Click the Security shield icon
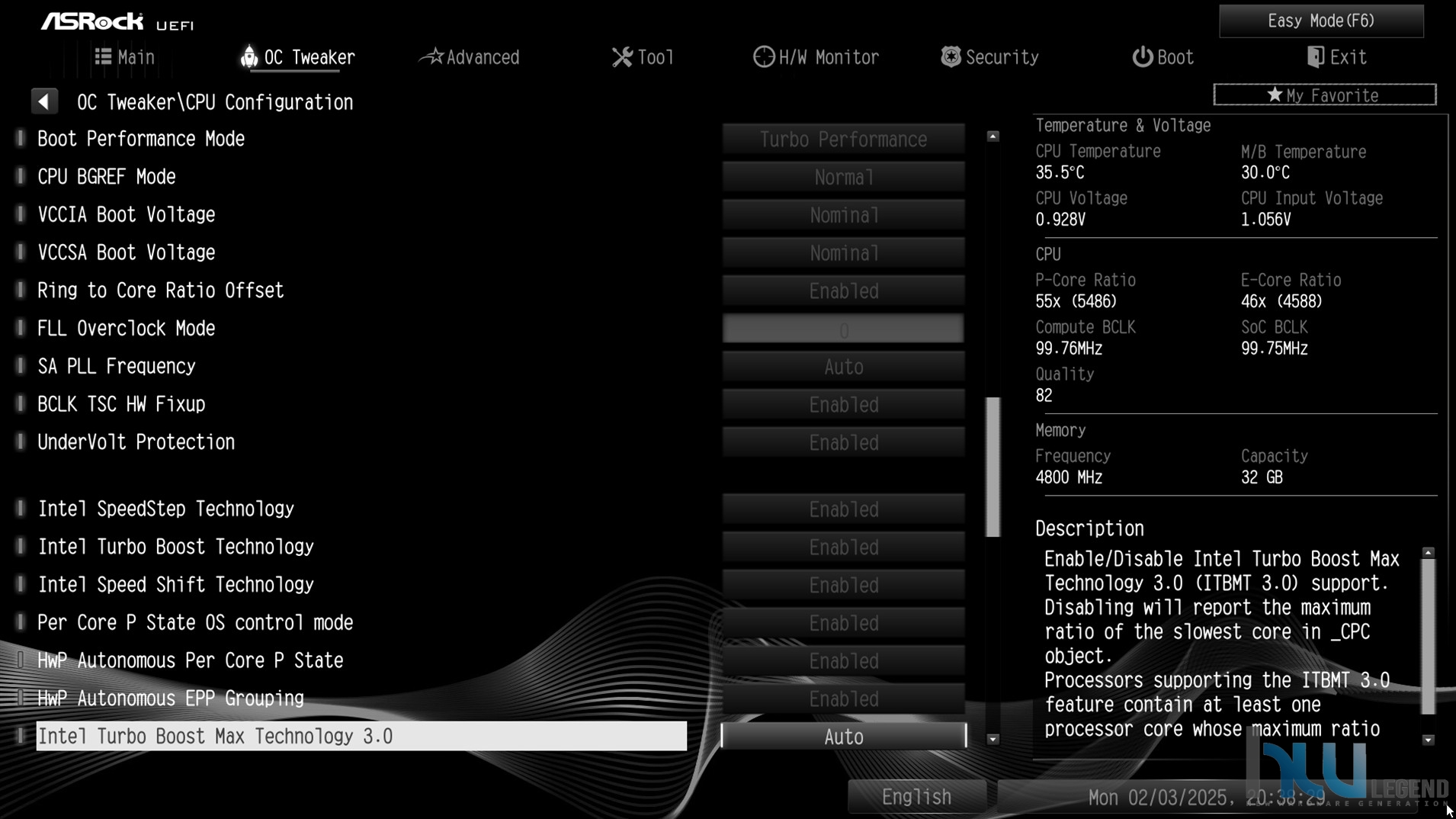Screen dimensions: 1456x819 click(951, 56)
